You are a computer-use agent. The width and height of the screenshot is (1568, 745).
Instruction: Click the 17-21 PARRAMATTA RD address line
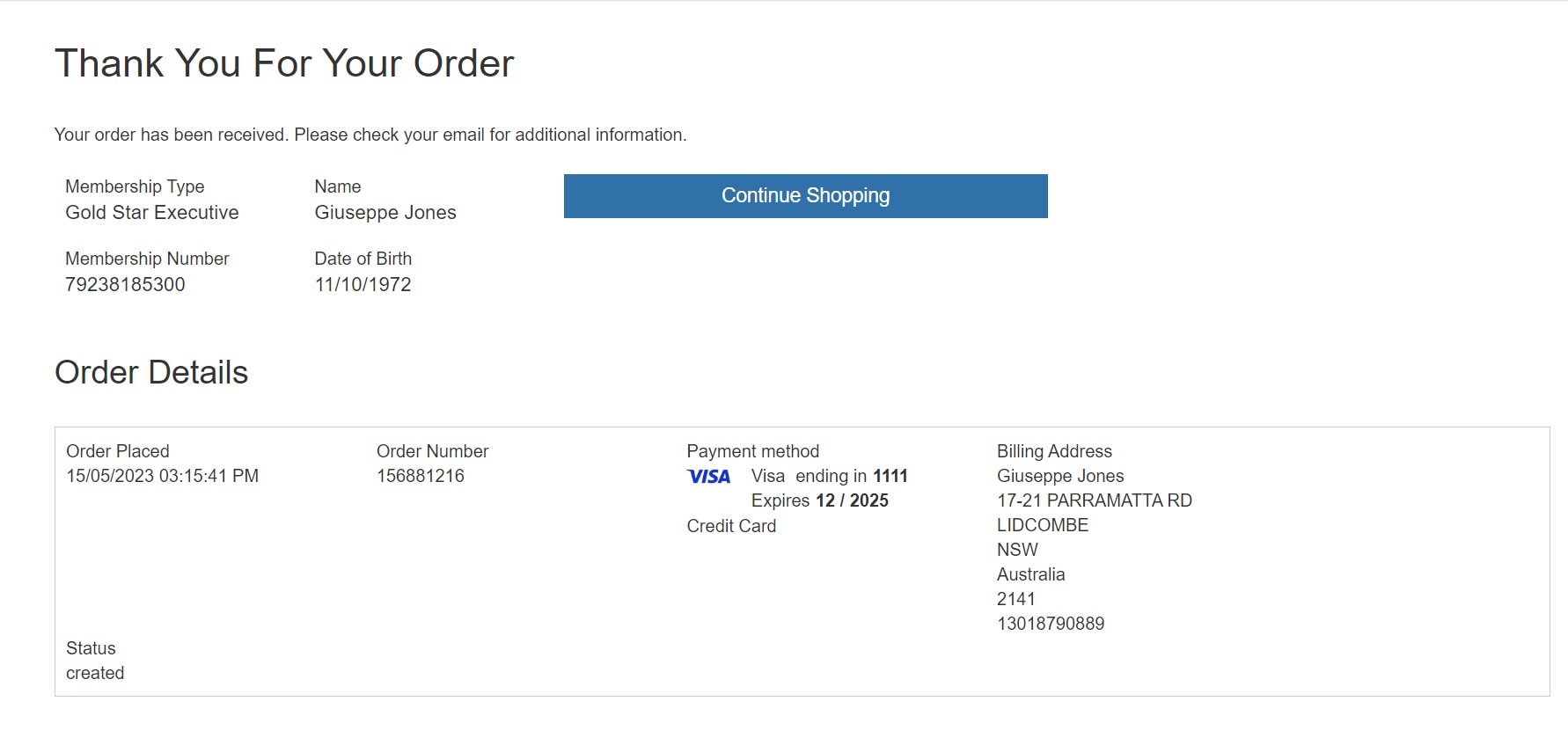[x=1094, y=500]
